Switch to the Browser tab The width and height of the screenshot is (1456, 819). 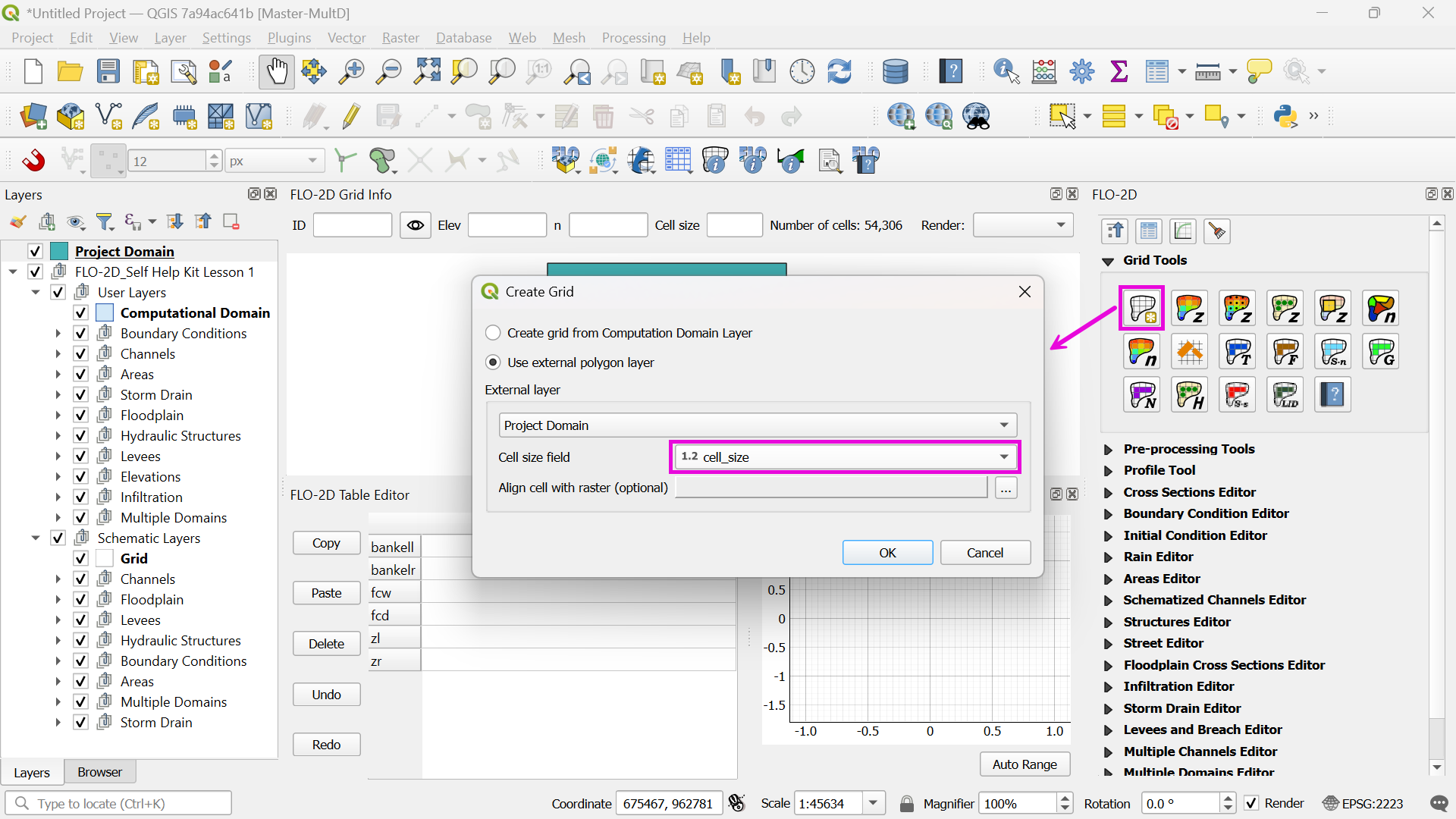point(99,772)
